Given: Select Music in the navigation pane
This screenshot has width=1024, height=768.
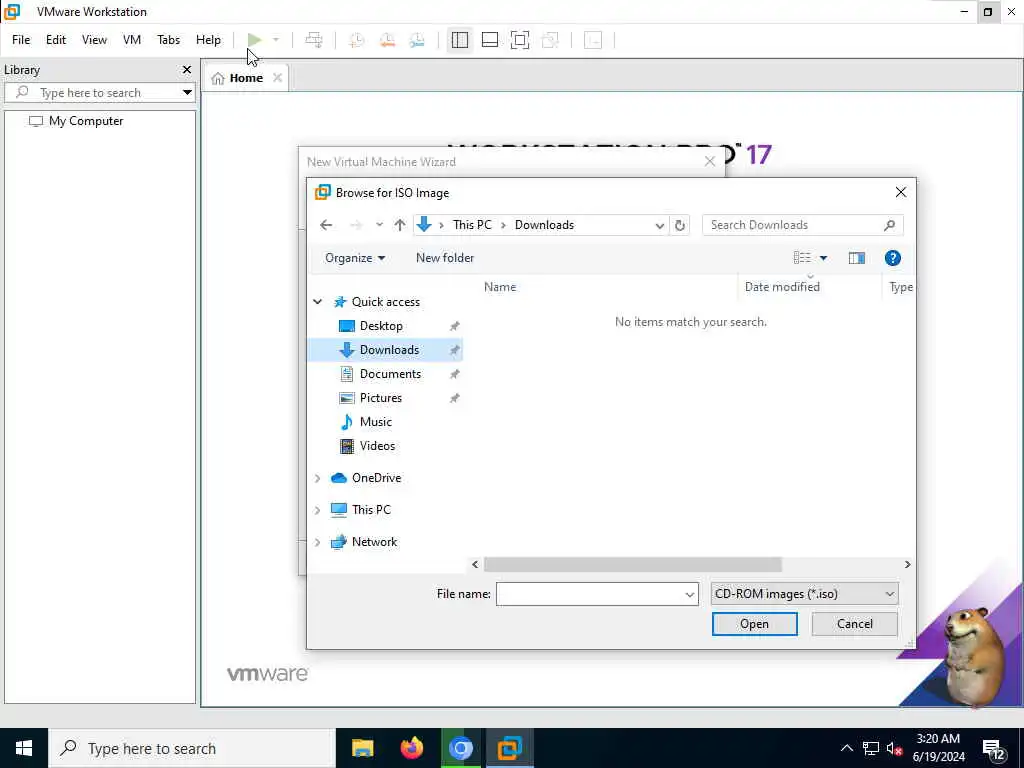Looking at the screenshot, I should click(x=376, y=422).
